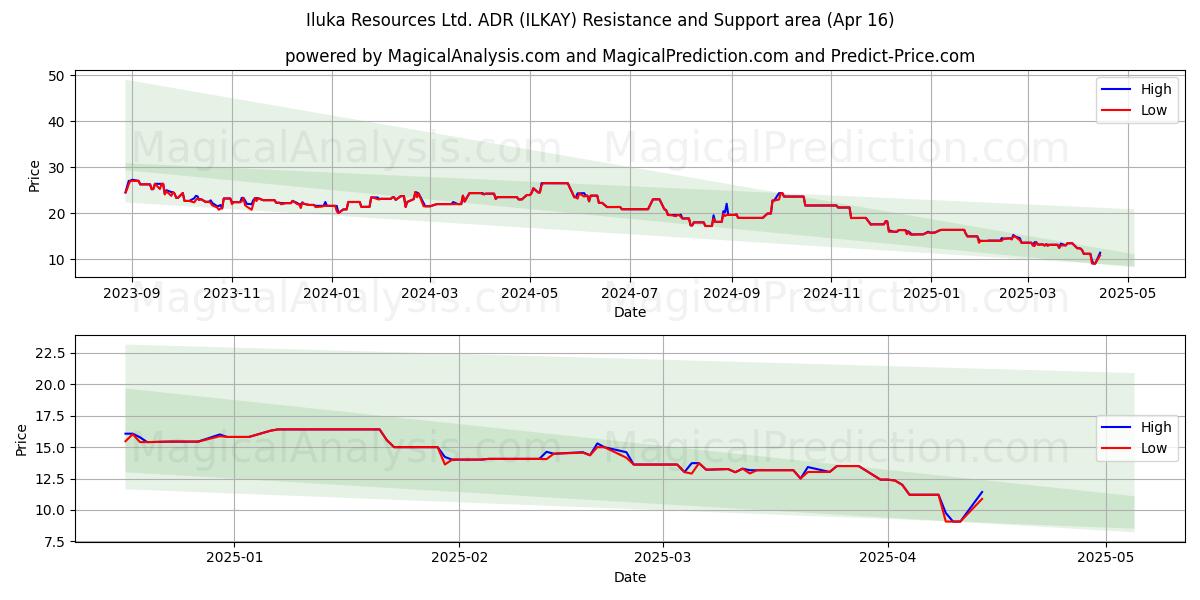Click the 'Date' x-axis label under the upper chart
The width and height of the screenshot is (1200, 600).
point(630,312)
